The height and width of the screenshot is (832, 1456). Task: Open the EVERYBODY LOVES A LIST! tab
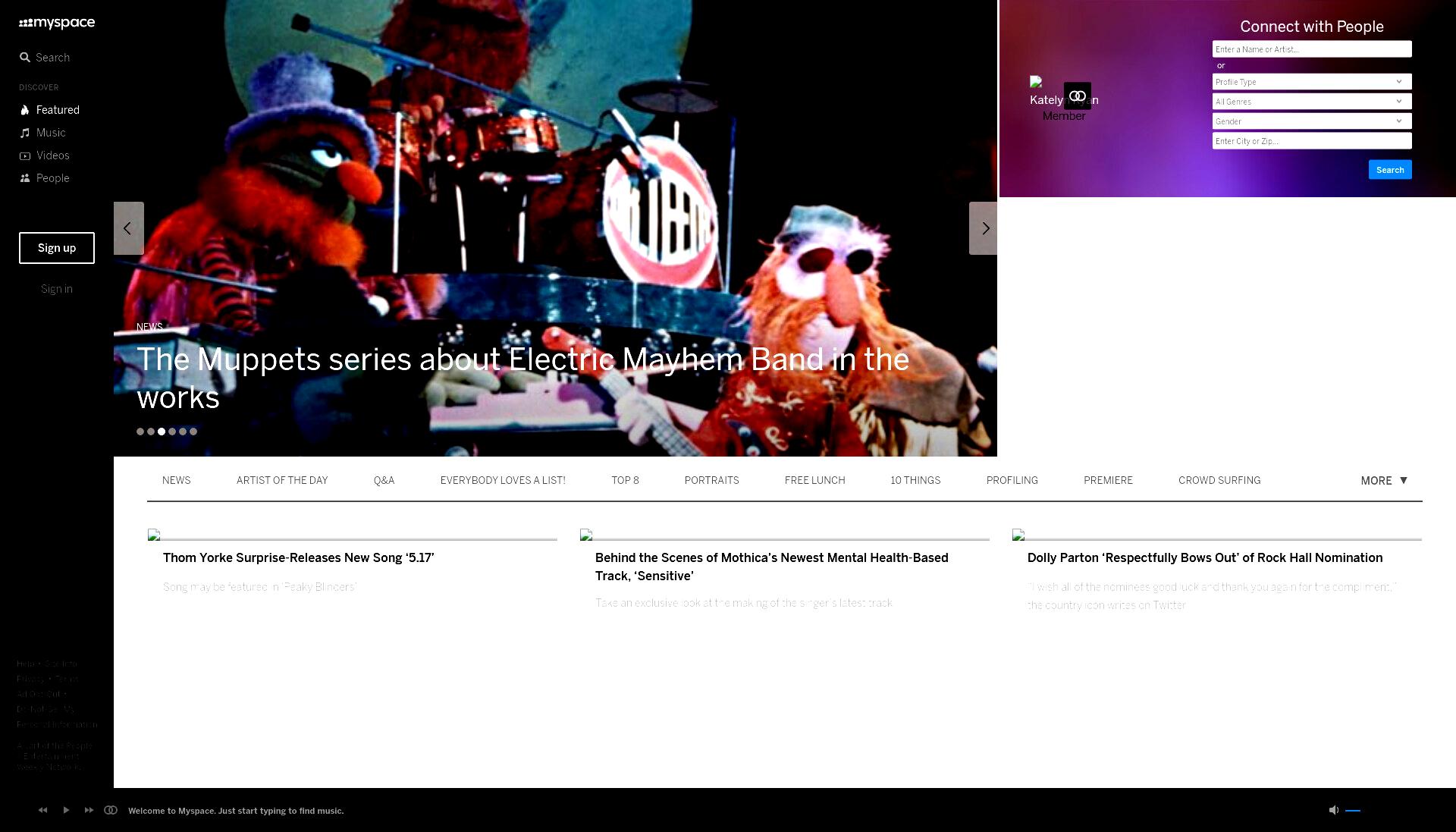pyautogui.click(x=503, y=480)
